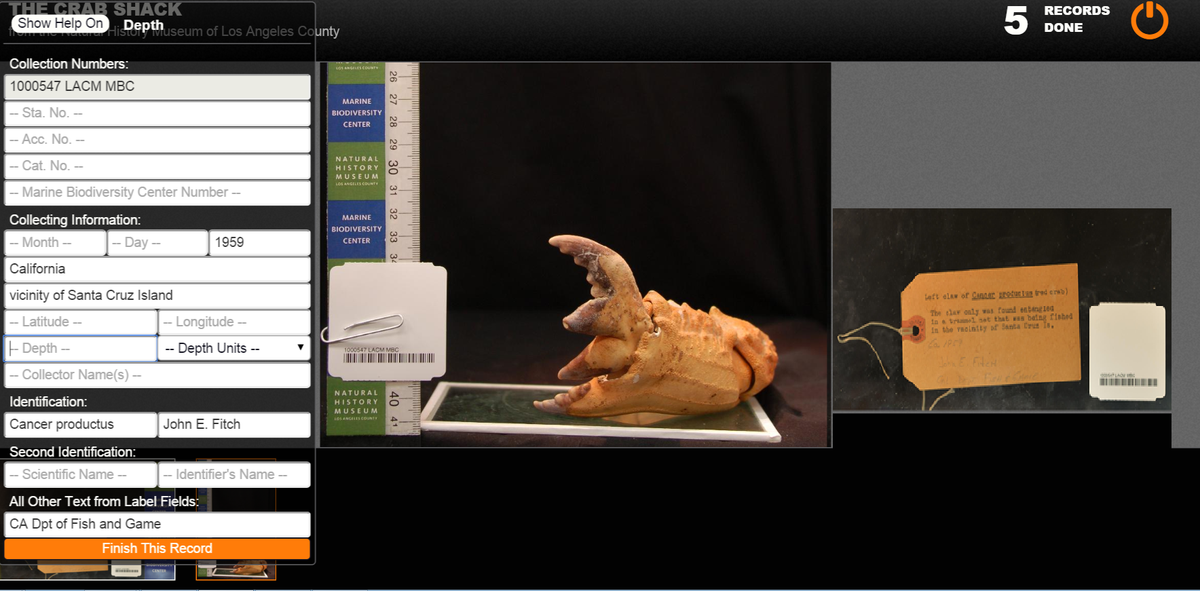1200x591 pixels.
Task: Focus second identification Scientific Name field
Action: (80, 475)
